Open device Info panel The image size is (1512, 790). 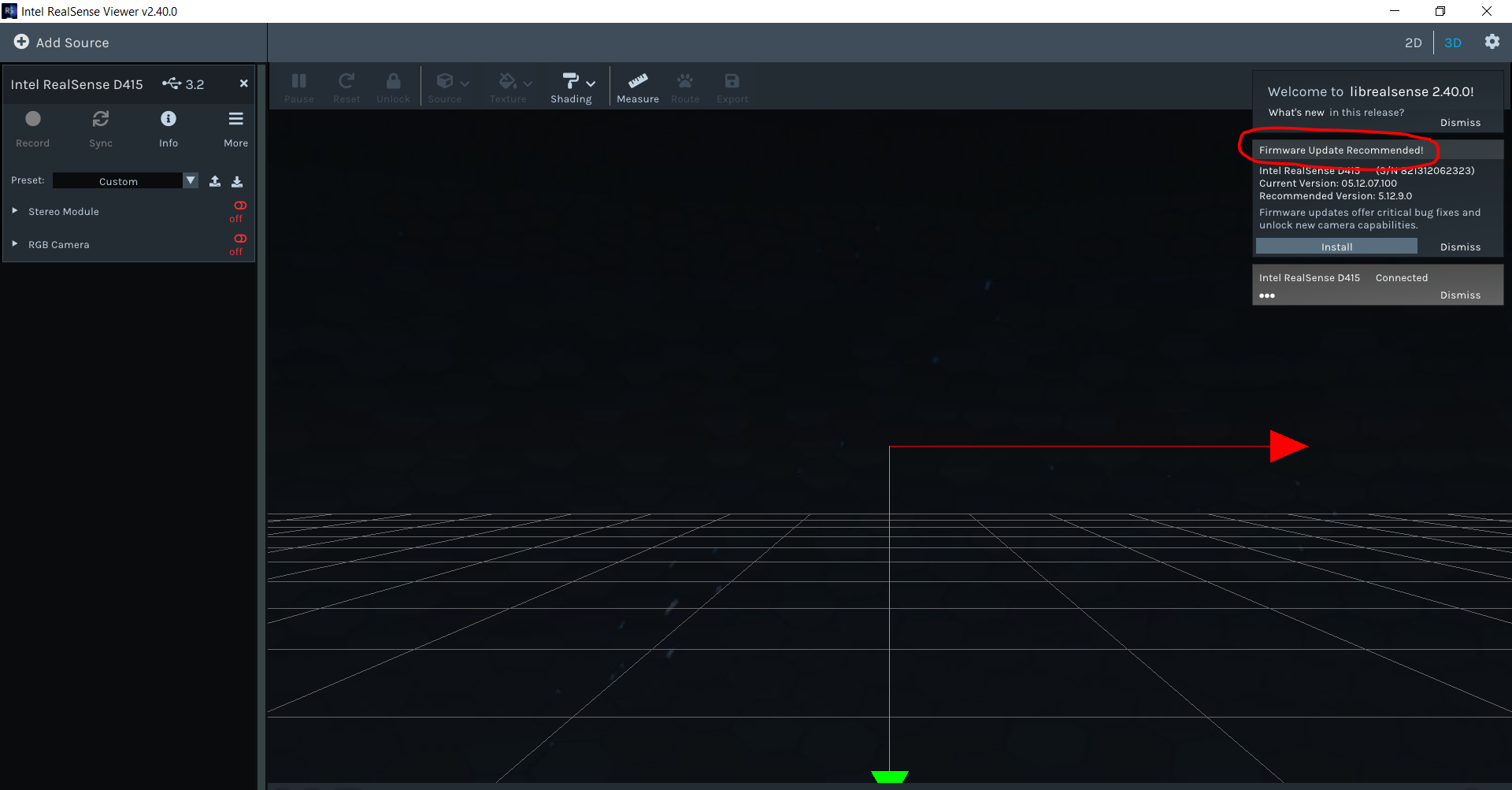pos(169,128)
